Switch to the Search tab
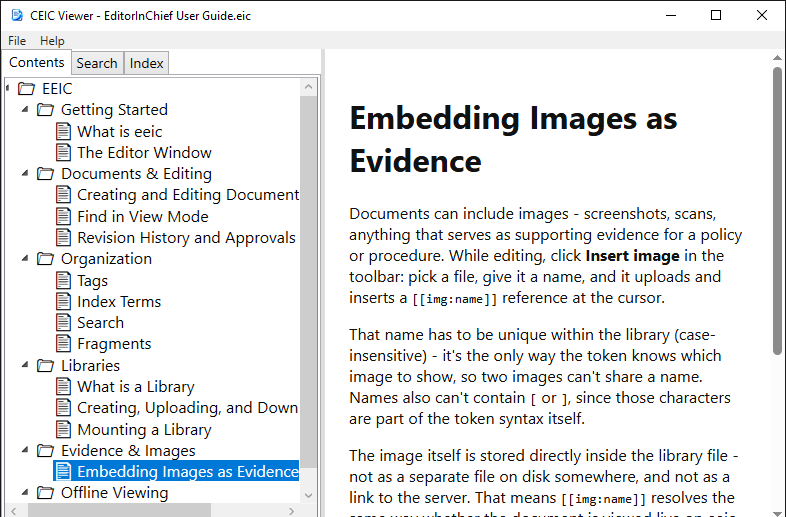 97,63
